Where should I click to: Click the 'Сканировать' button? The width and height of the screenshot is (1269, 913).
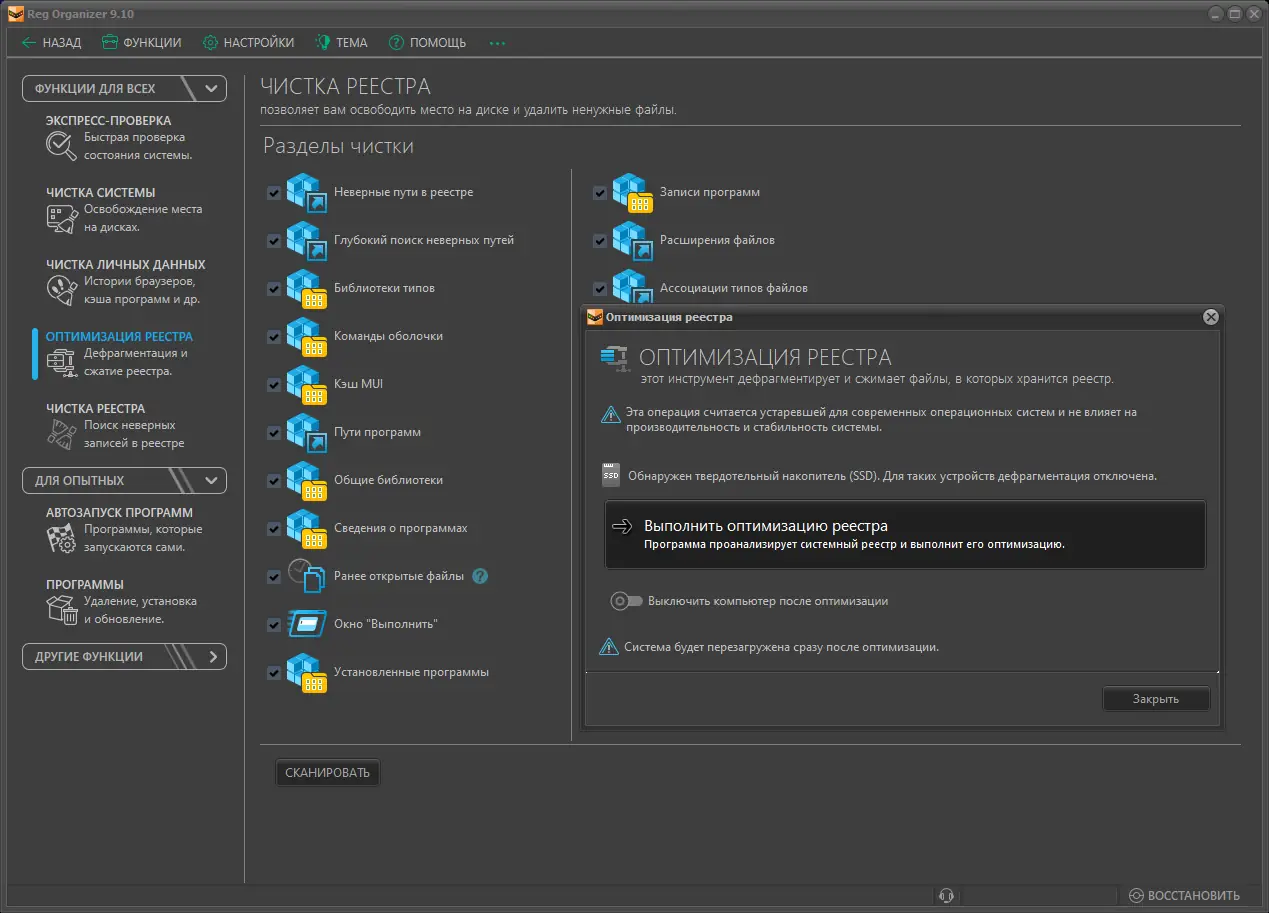(x=327, y=772)
